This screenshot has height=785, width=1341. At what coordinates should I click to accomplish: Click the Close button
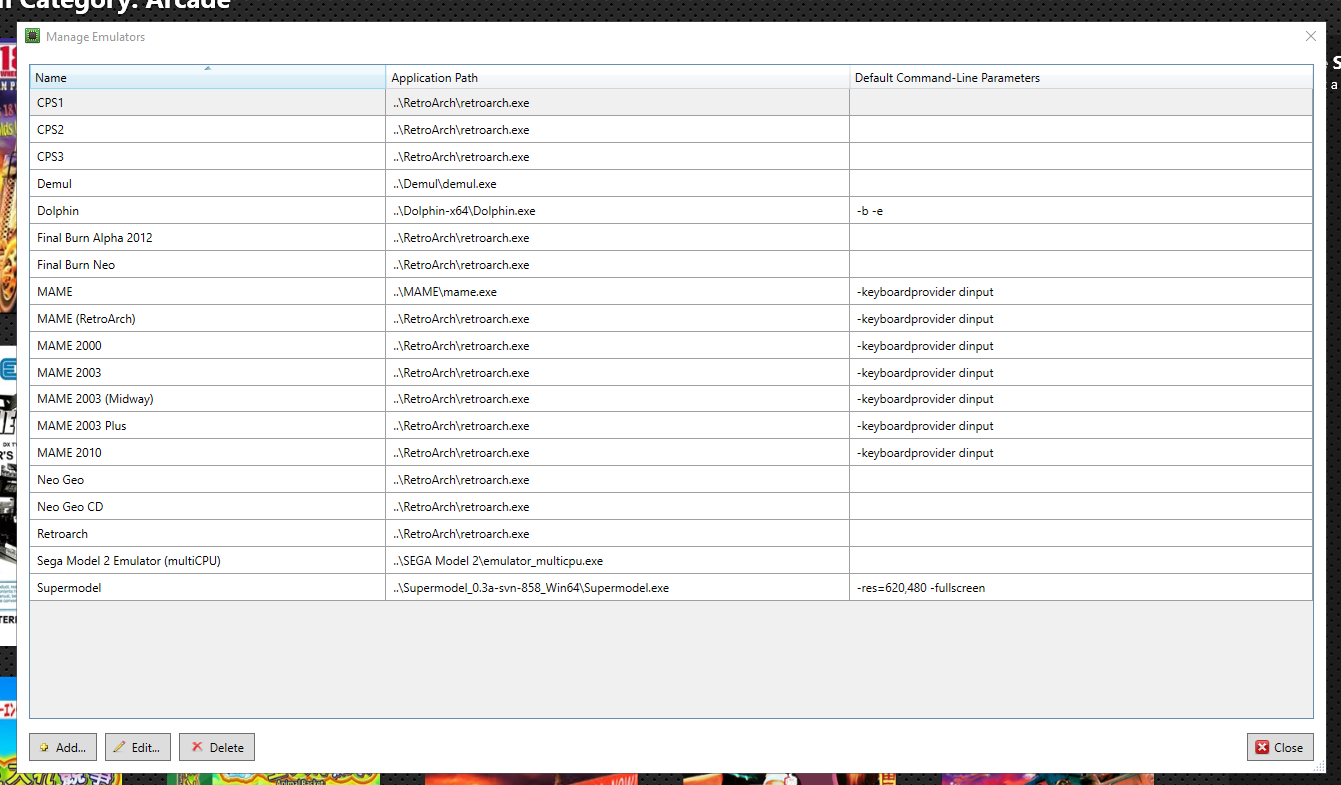tap(1280, 747)
